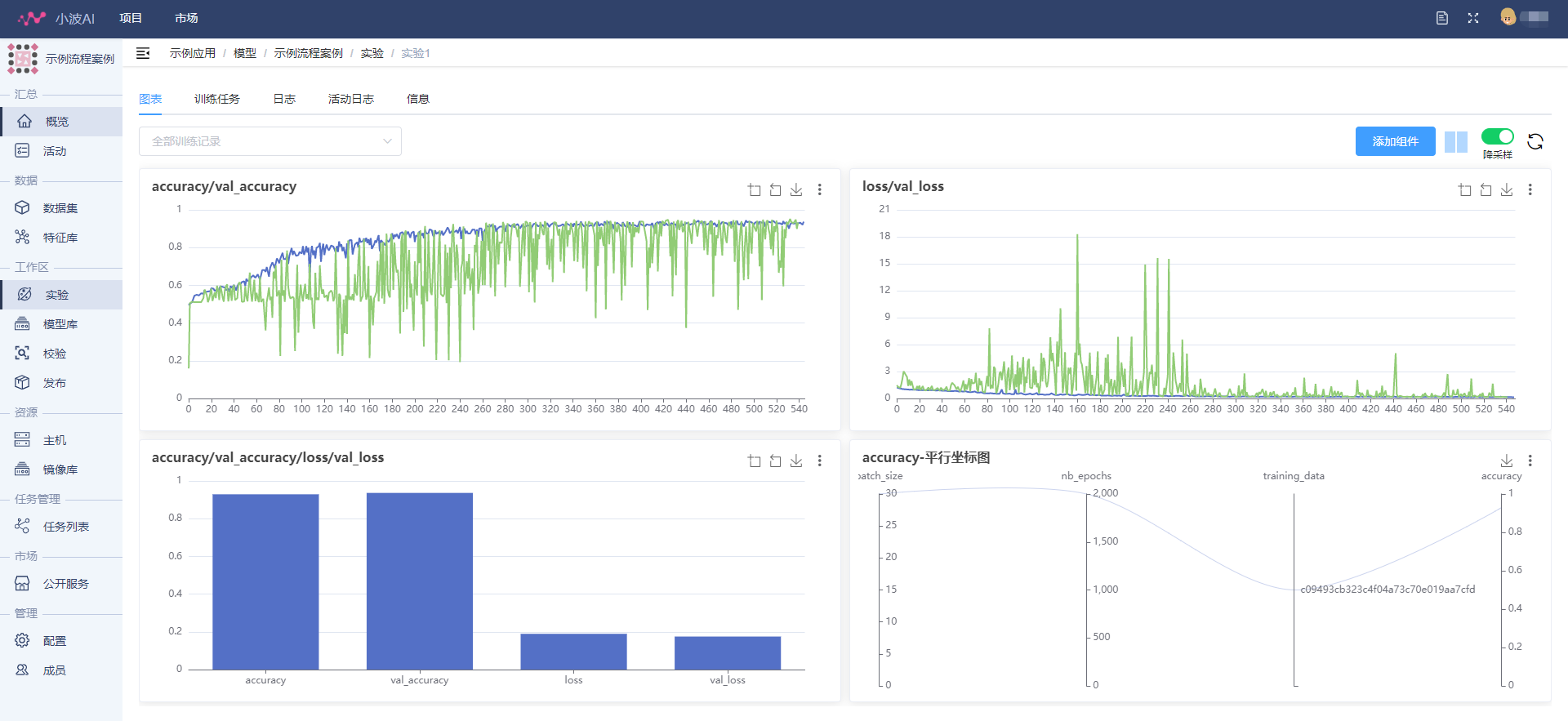Open 校验 in sidebar

61,354
